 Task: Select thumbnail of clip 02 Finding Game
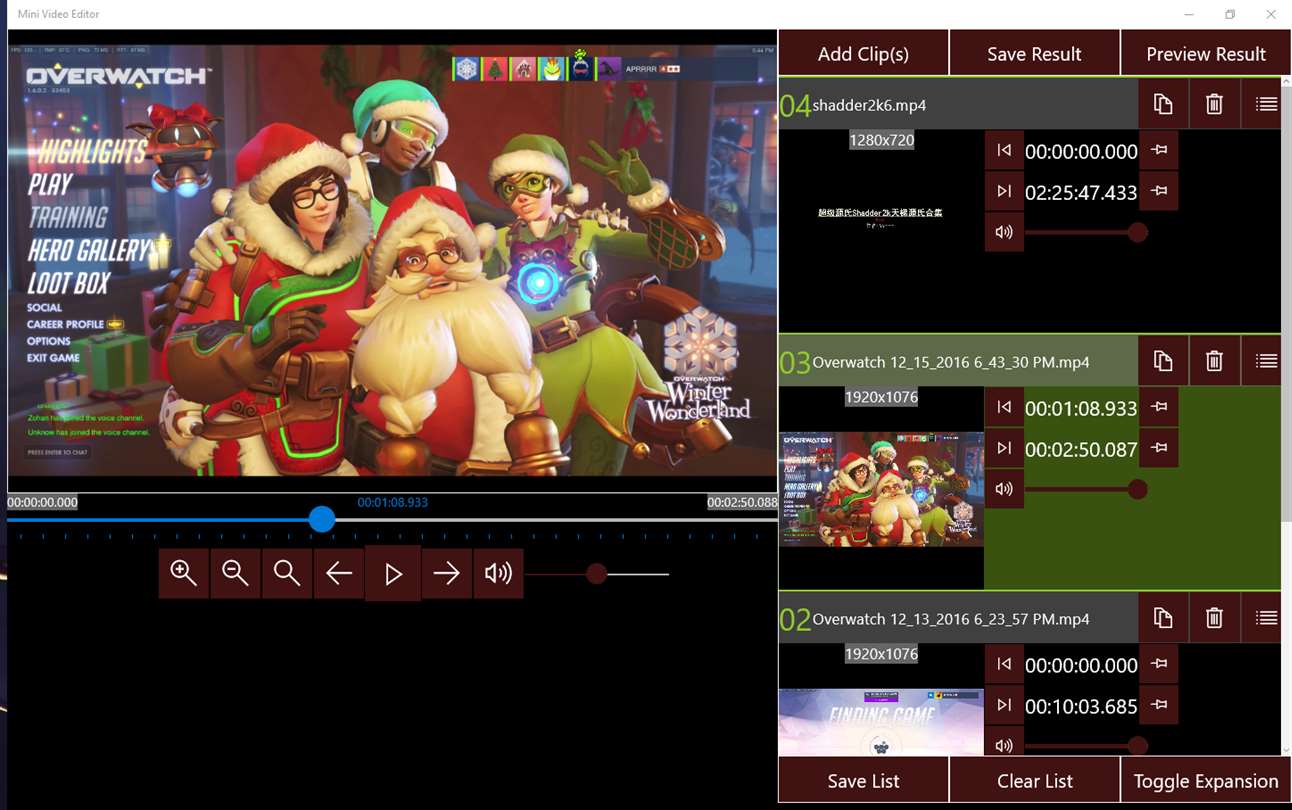coord(881,722)
